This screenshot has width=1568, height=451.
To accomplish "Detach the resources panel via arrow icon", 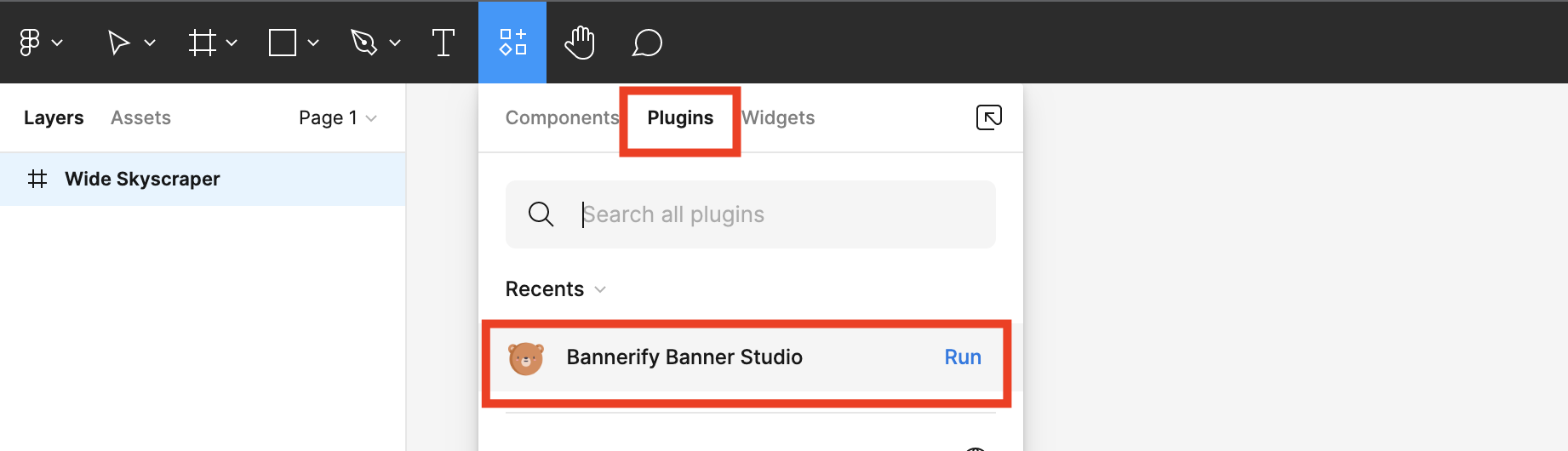I will (x=988, y=117).
